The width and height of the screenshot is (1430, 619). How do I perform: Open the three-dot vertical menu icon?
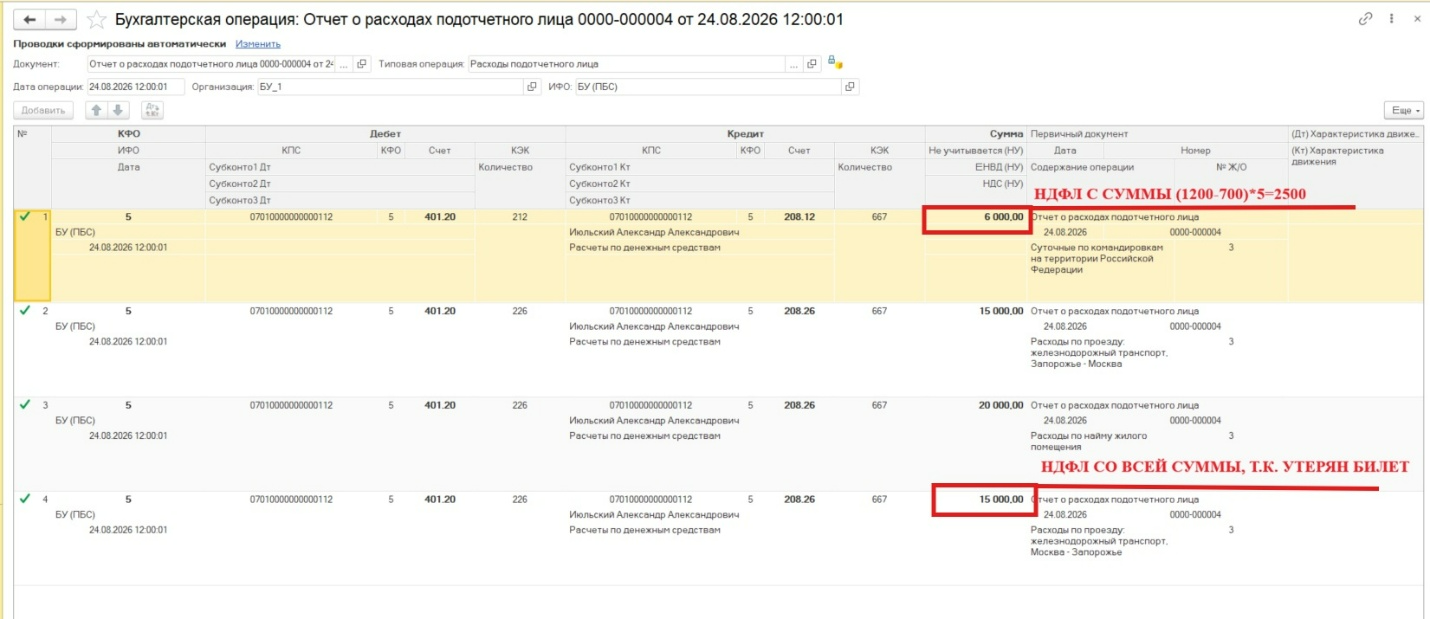tap(1393, 19)
